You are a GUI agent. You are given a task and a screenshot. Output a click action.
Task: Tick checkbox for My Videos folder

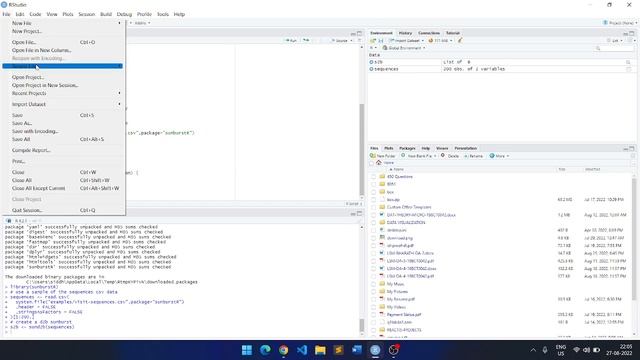373,307
